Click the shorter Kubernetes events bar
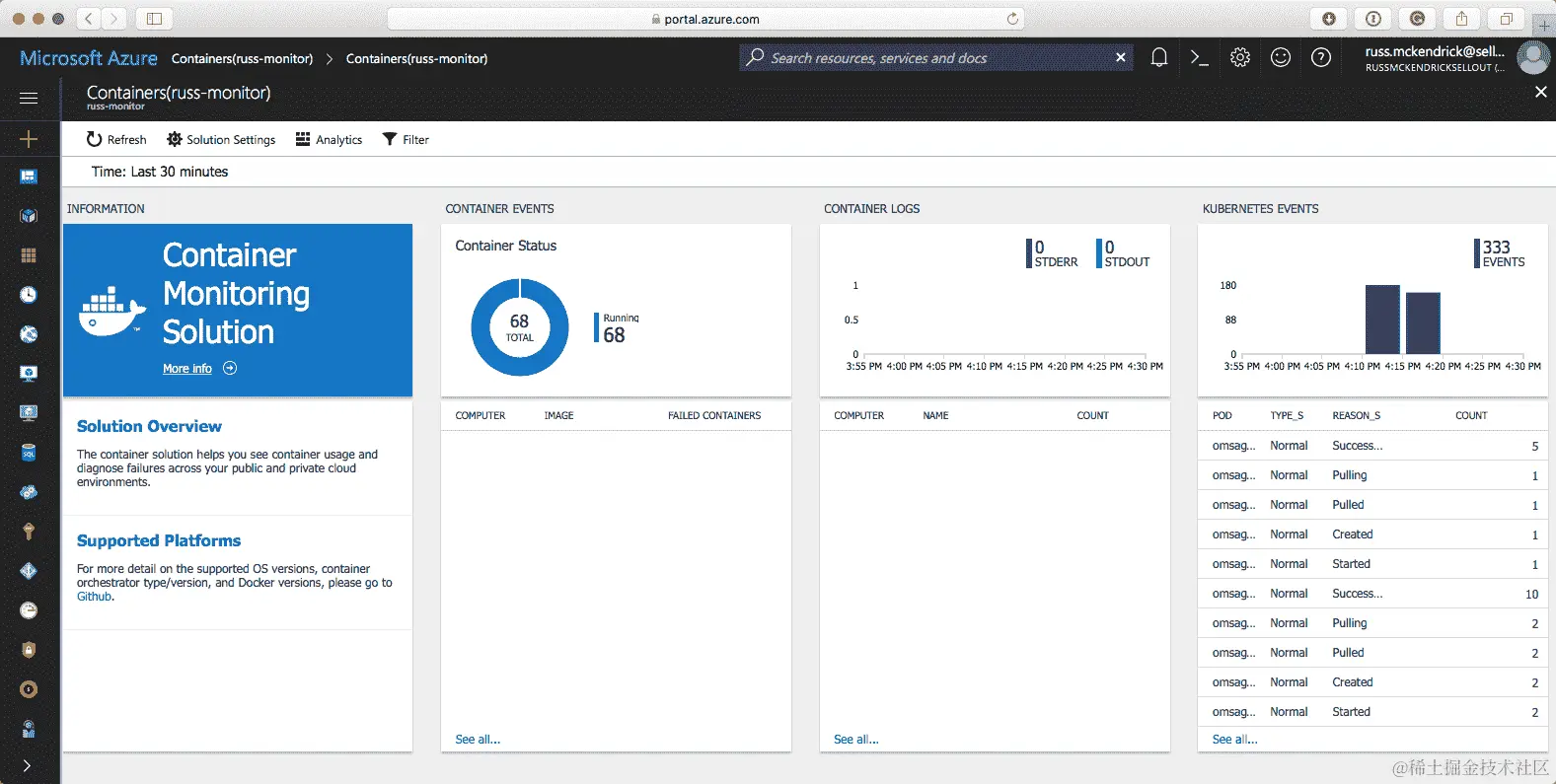Screen dimensions: 1556x784 1423,323
